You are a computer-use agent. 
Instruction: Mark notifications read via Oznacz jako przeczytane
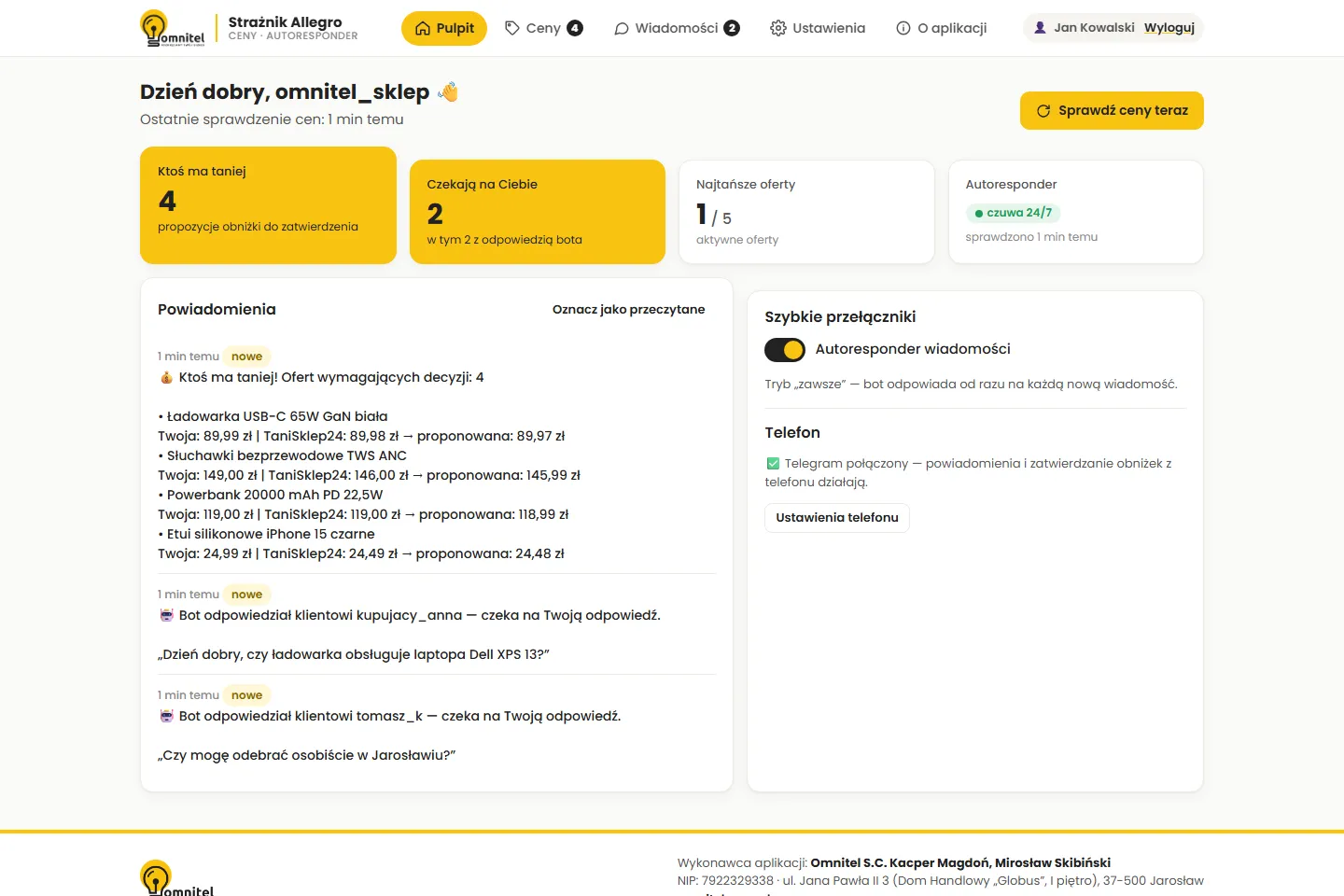pos(629,309)
